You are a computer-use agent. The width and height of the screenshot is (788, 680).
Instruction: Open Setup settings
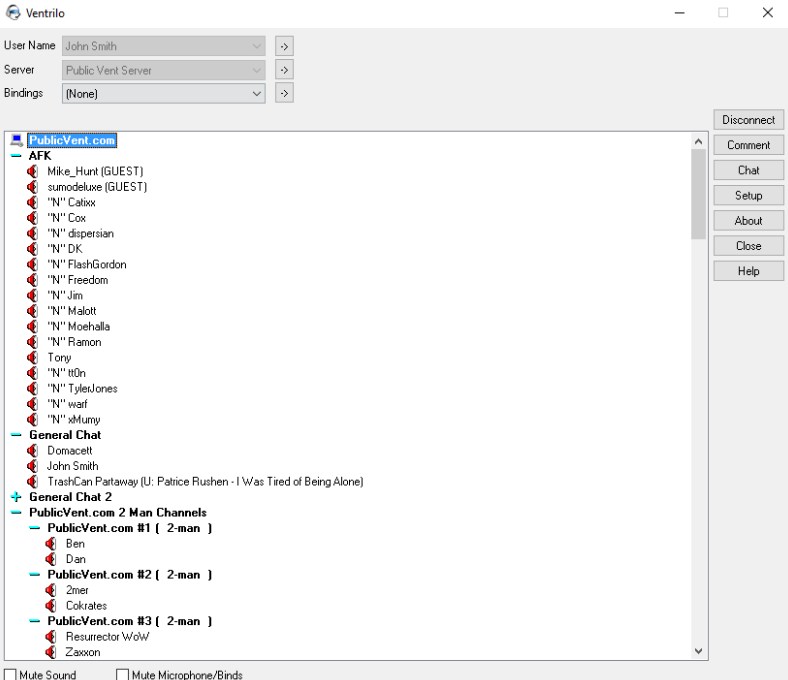coord(748,196)
